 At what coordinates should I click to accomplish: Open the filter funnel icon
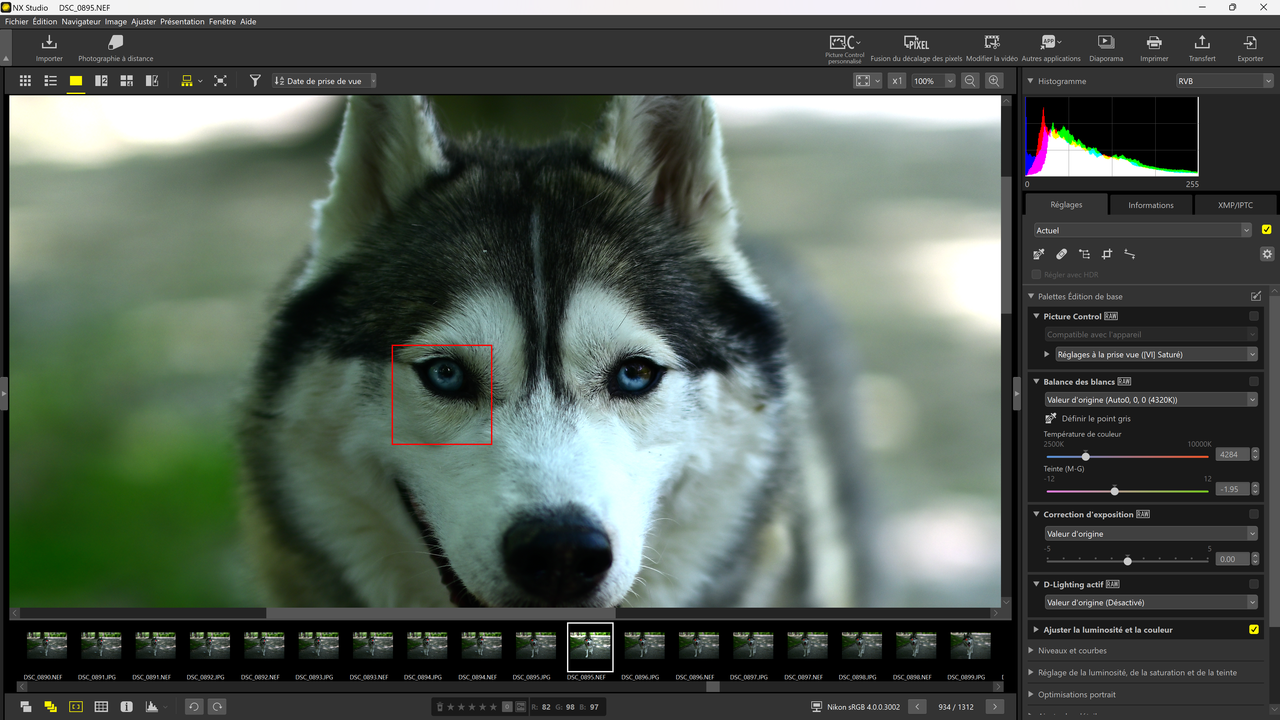(255, 81)
